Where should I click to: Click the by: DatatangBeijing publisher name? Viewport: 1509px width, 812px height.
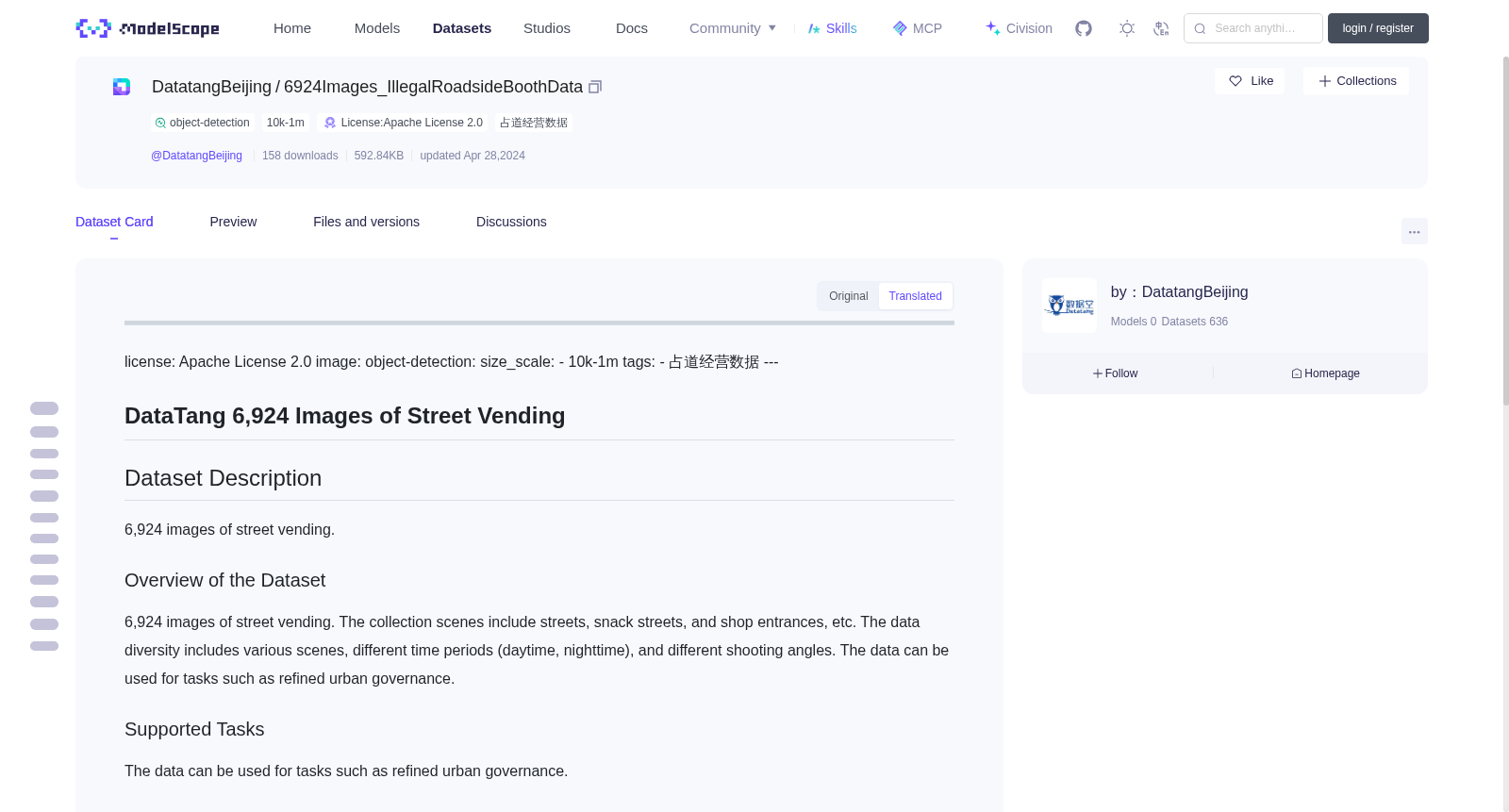click(1179, 292)
